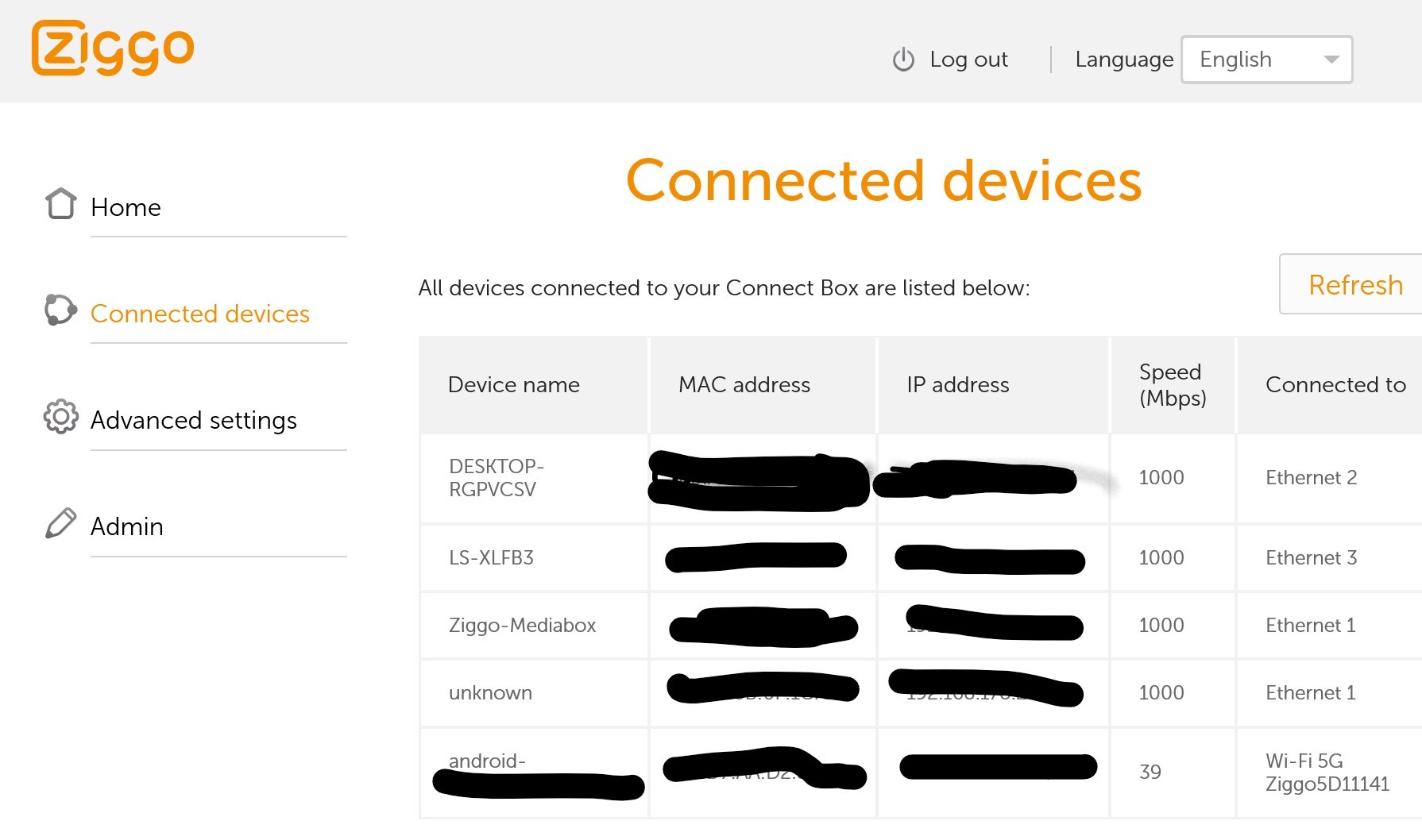Click the Log out link

[x=968, y=60]
